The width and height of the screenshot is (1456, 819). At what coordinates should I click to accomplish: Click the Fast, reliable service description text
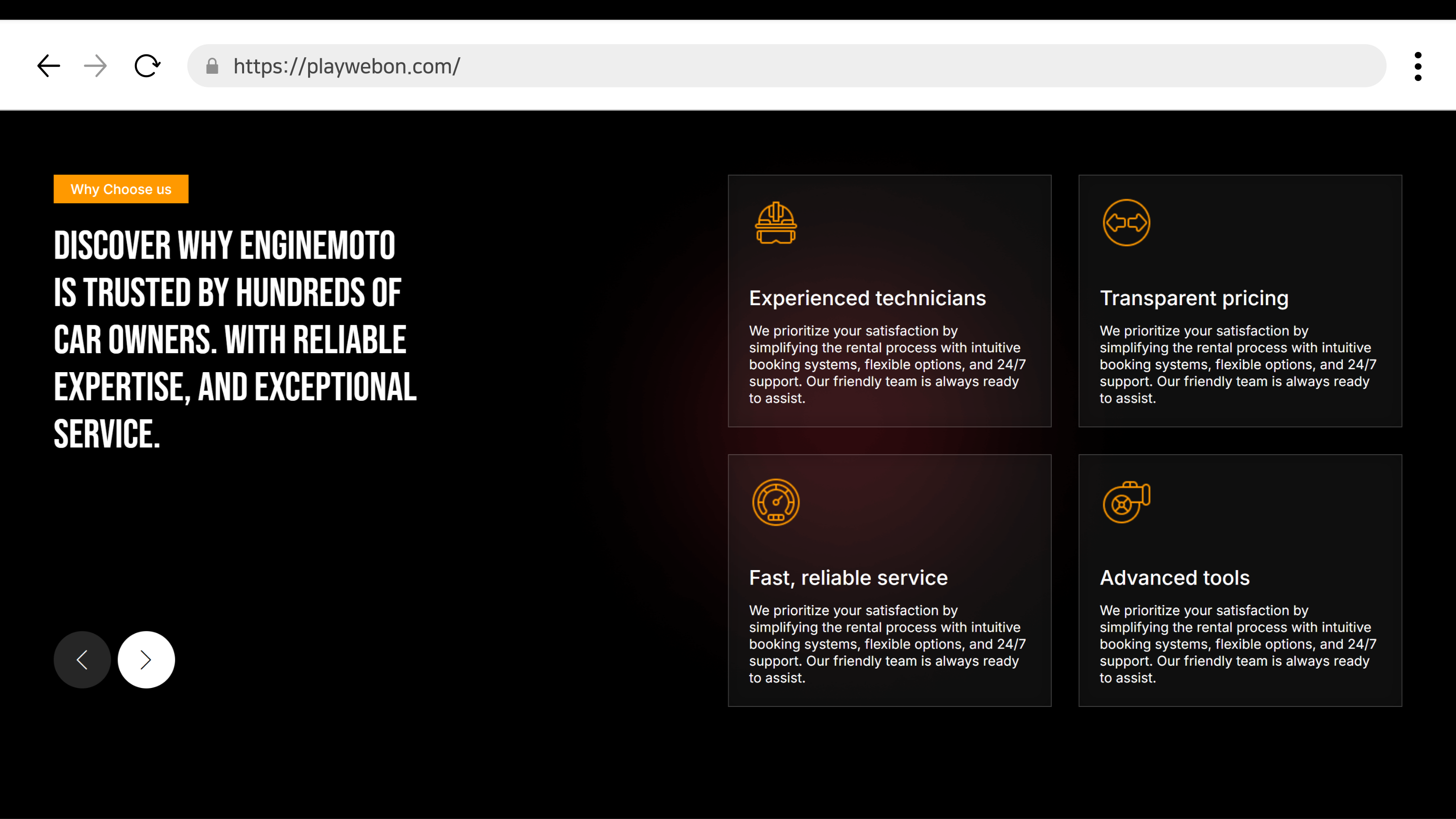pos(887,644)
